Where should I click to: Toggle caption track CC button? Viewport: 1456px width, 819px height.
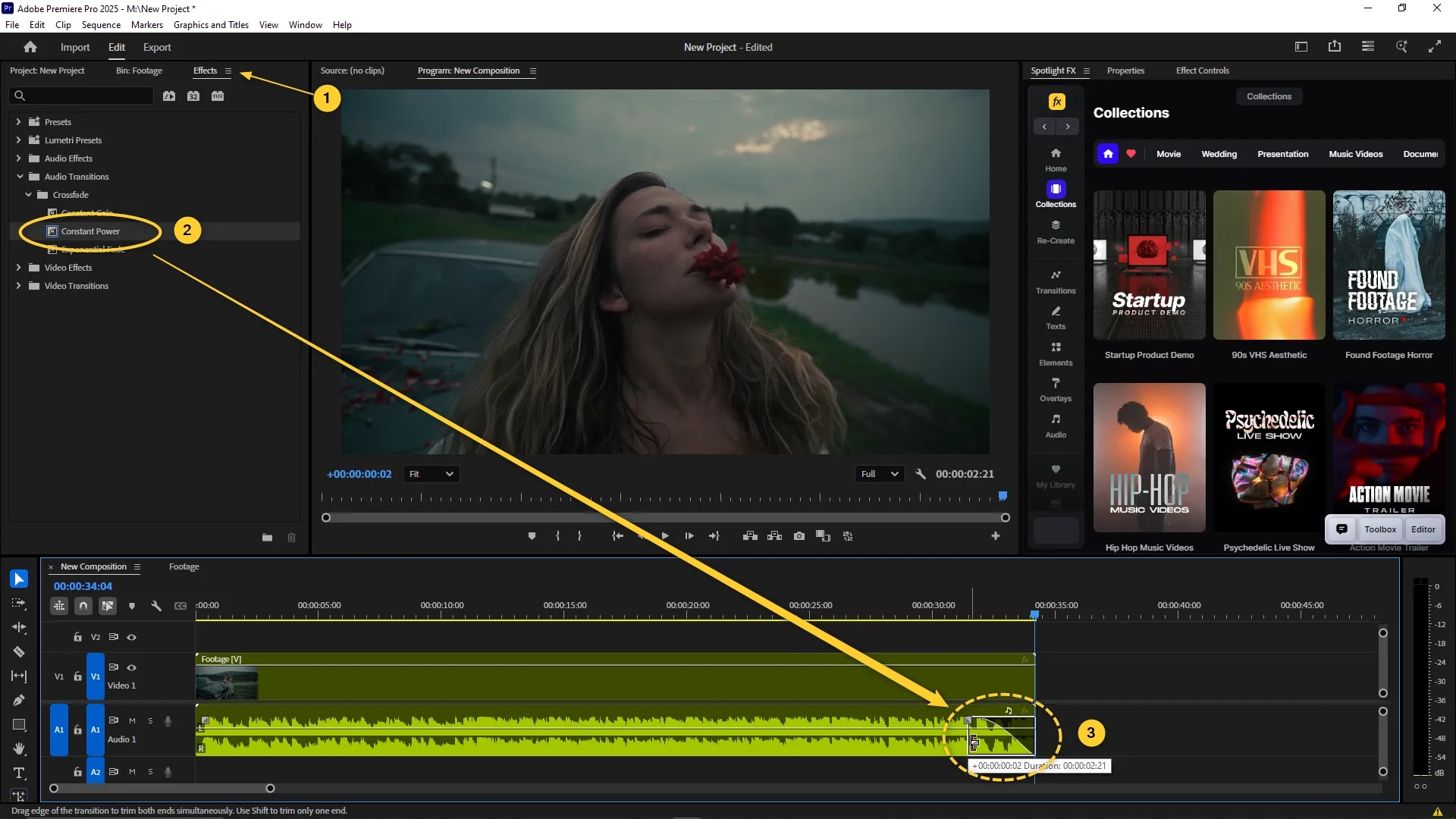pyautogui.click(x=180, y=606)
